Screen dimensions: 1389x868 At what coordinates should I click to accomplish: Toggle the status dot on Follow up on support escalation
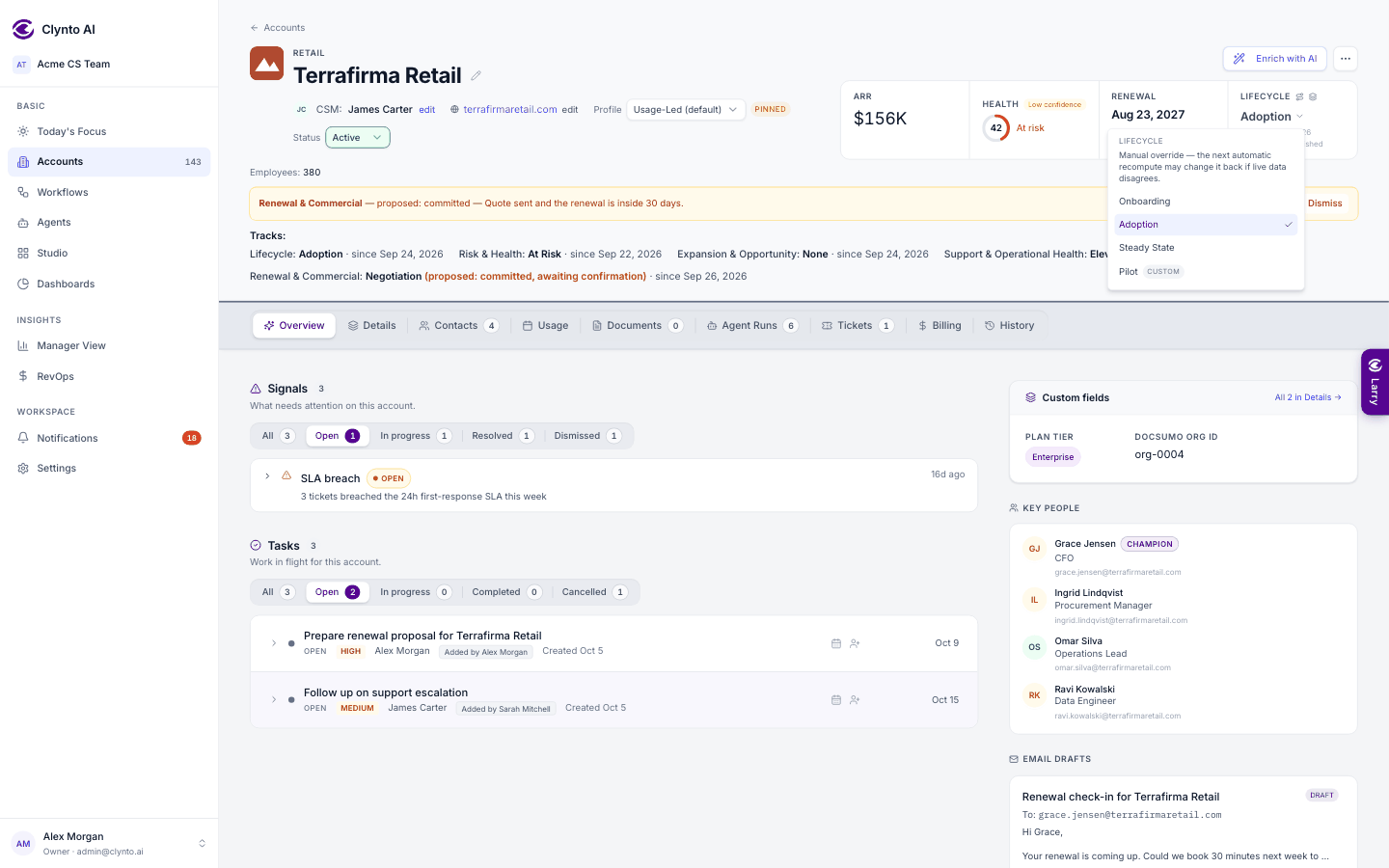tap(291, 700)
